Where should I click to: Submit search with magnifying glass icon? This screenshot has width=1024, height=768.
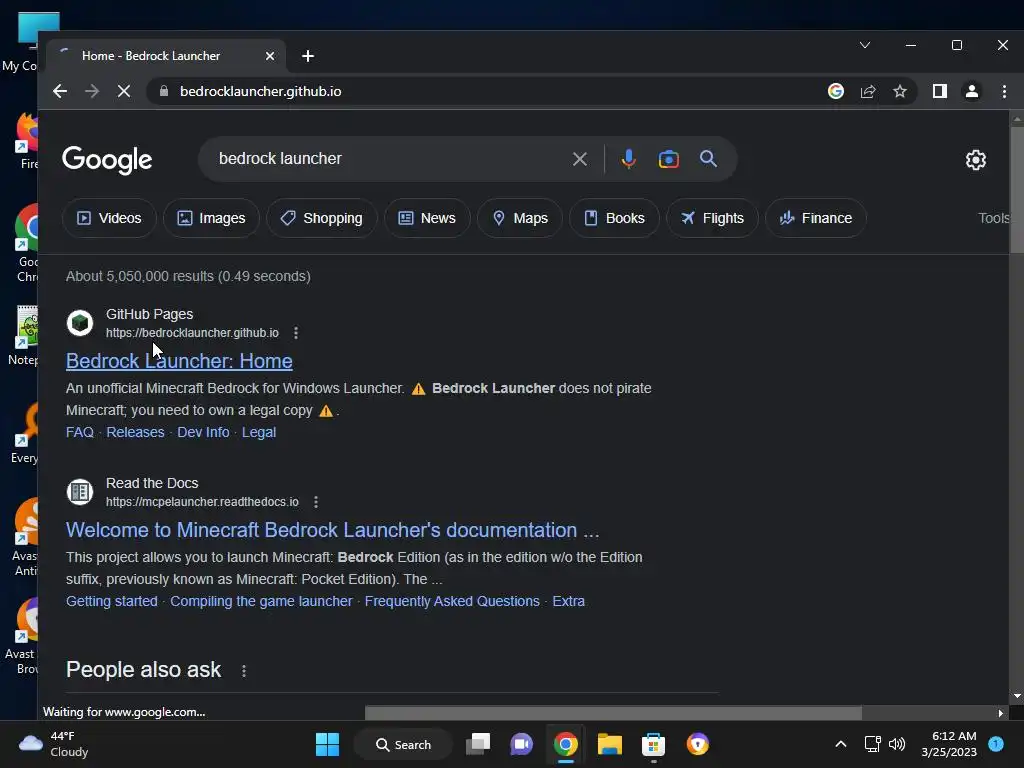coord(709,159)
